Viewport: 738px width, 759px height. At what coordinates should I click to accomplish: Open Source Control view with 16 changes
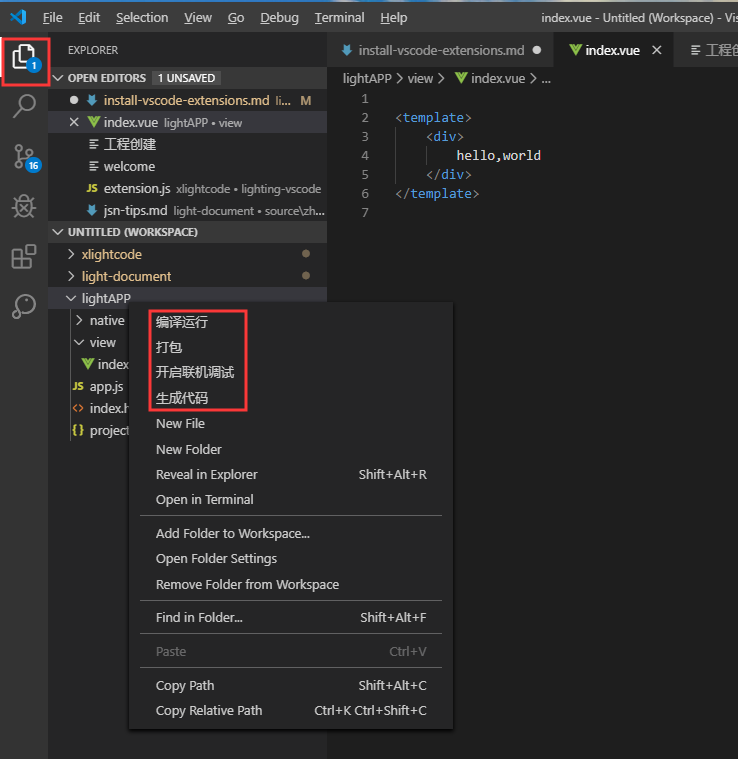click(x=24, y=156)
